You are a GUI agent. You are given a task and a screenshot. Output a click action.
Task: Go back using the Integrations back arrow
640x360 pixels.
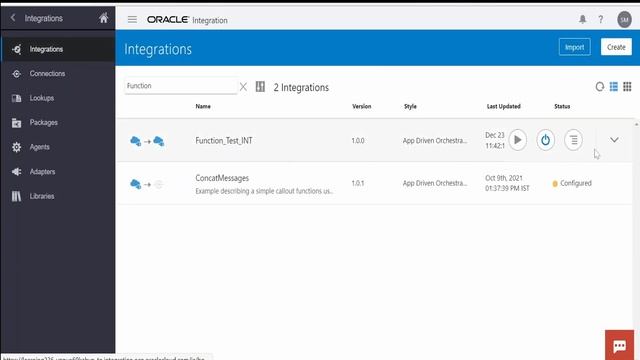(x=13, y=18)
